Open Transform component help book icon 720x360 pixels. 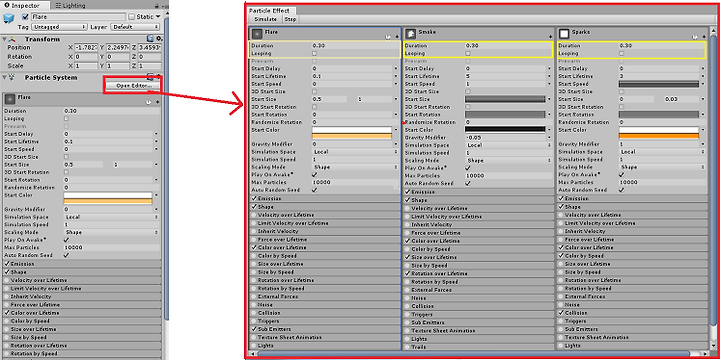pyautogui.click(x=150, y=39)
